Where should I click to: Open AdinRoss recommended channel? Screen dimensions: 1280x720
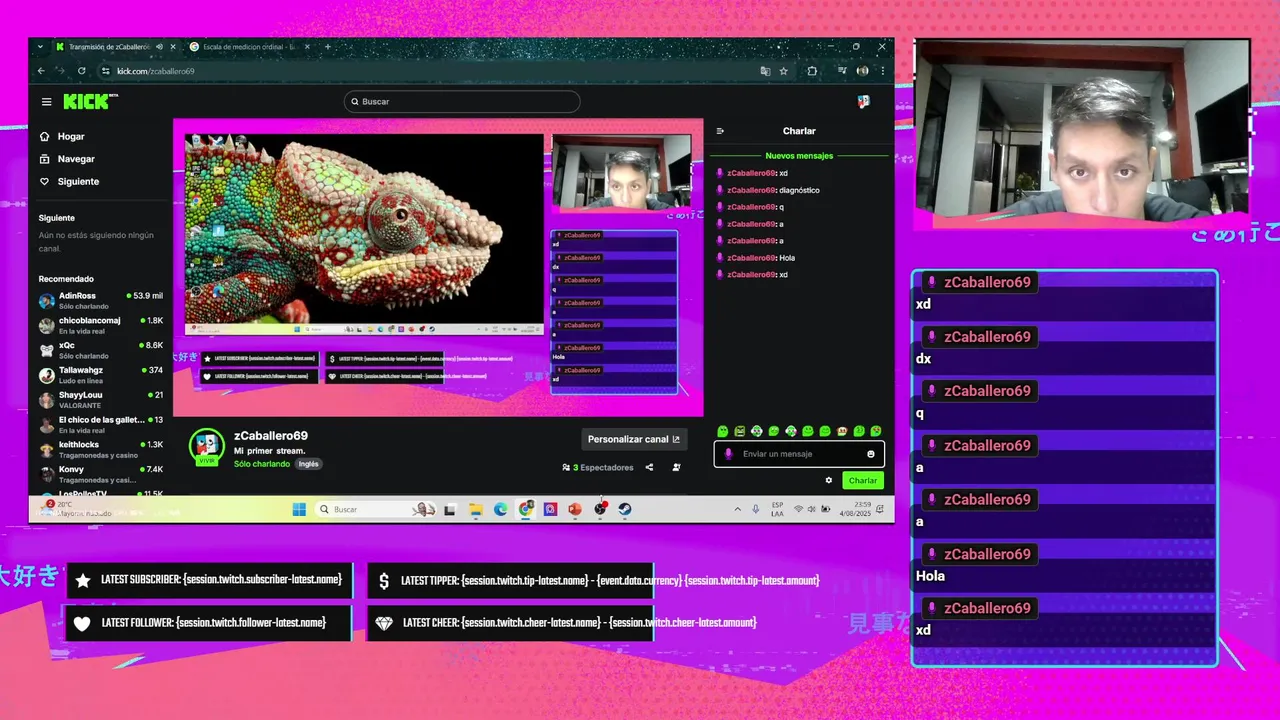pyautogui.click(x=100, y=300)
